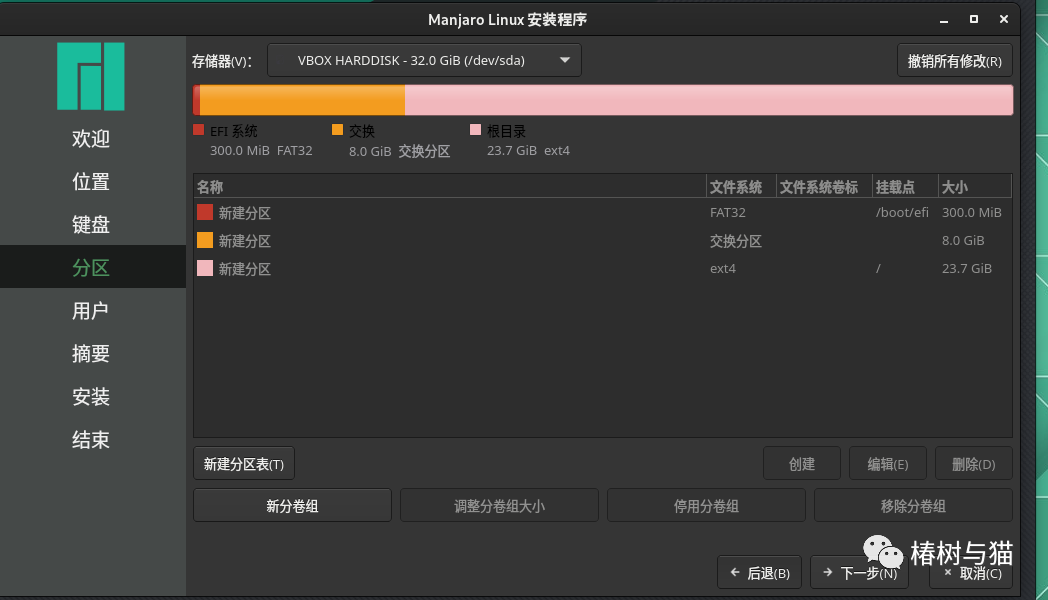The height and width of the screenshot is (600, 1048).
Task: Click 撤销所有修改(R) button
Action: tap(954, 61)
